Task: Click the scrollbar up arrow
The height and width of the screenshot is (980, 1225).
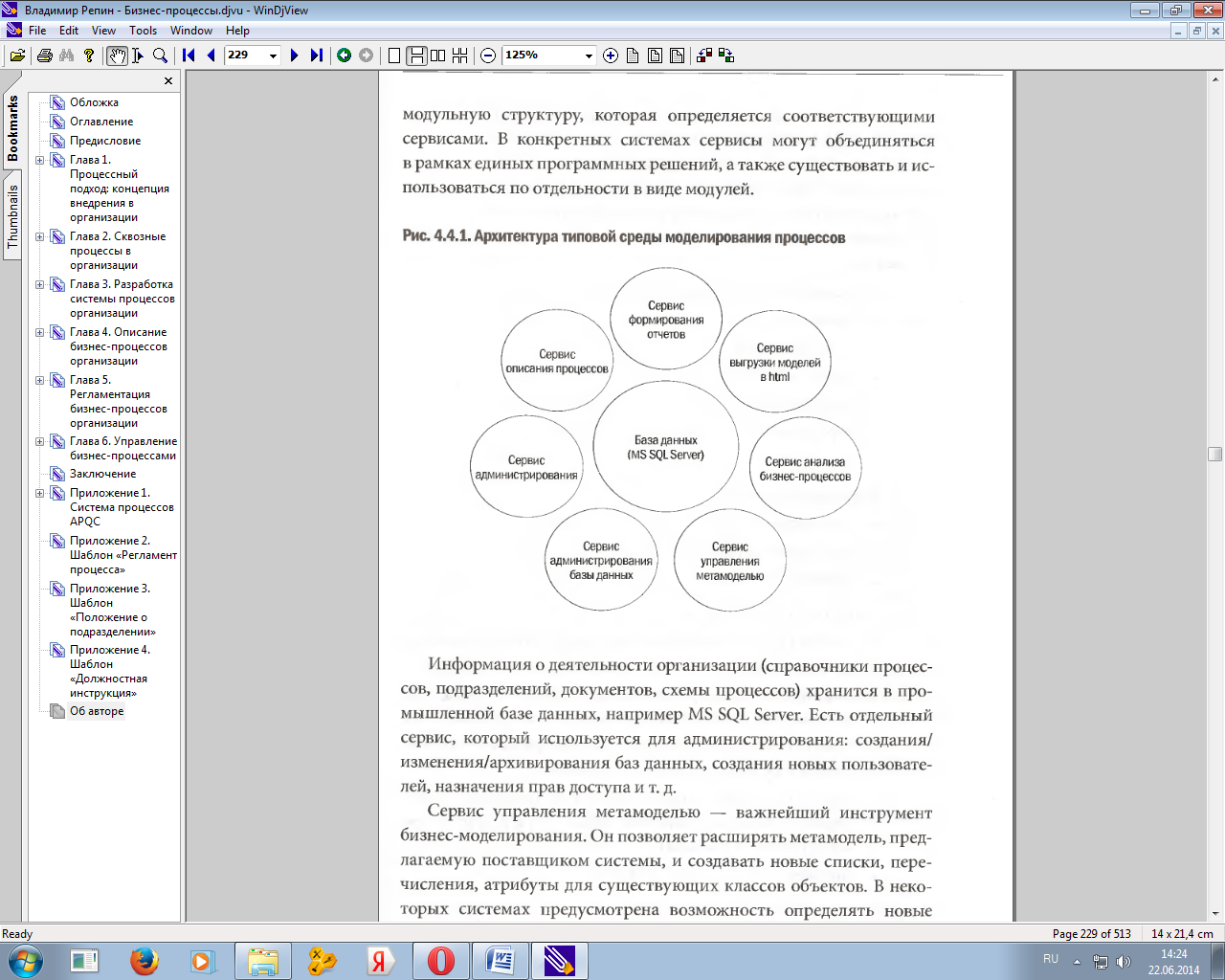Action: (1215, 78)
